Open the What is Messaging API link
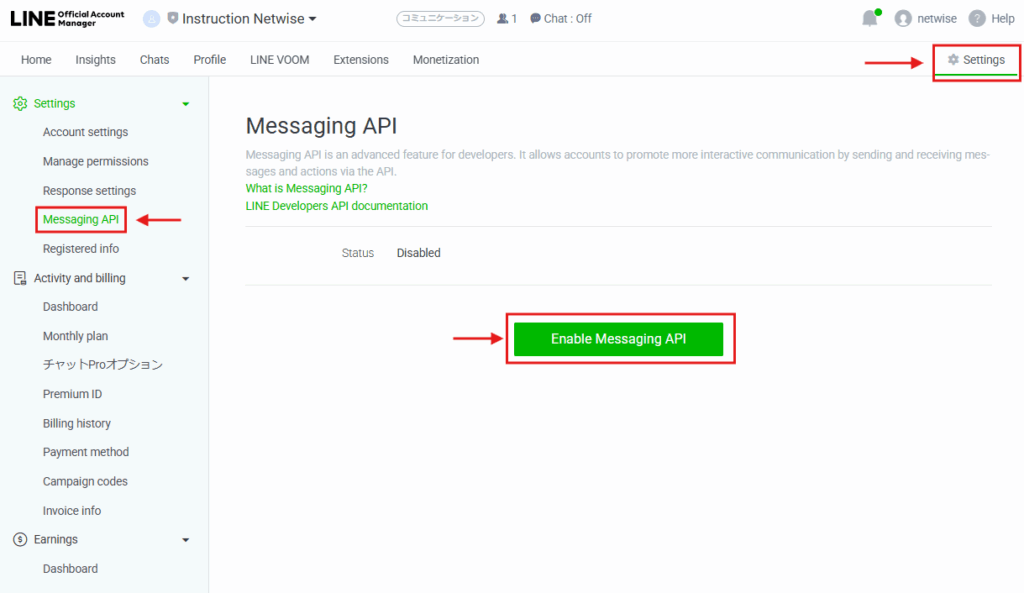1024x593 pixels. click(306, 188)
